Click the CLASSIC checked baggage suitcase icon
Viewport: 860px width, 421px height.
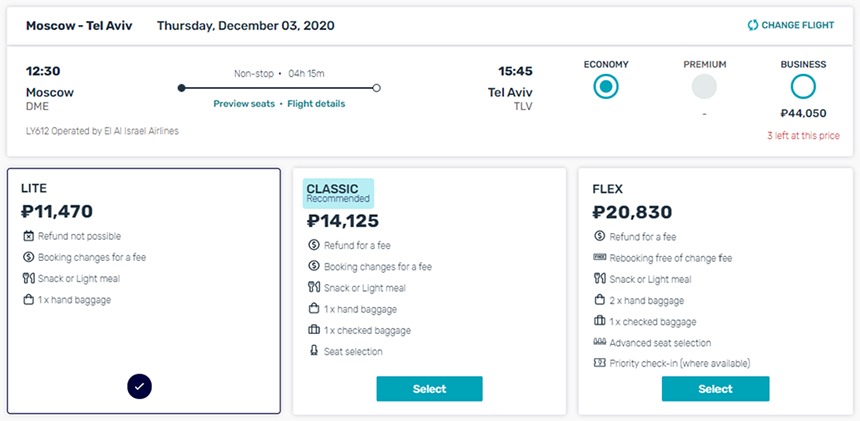314,330
